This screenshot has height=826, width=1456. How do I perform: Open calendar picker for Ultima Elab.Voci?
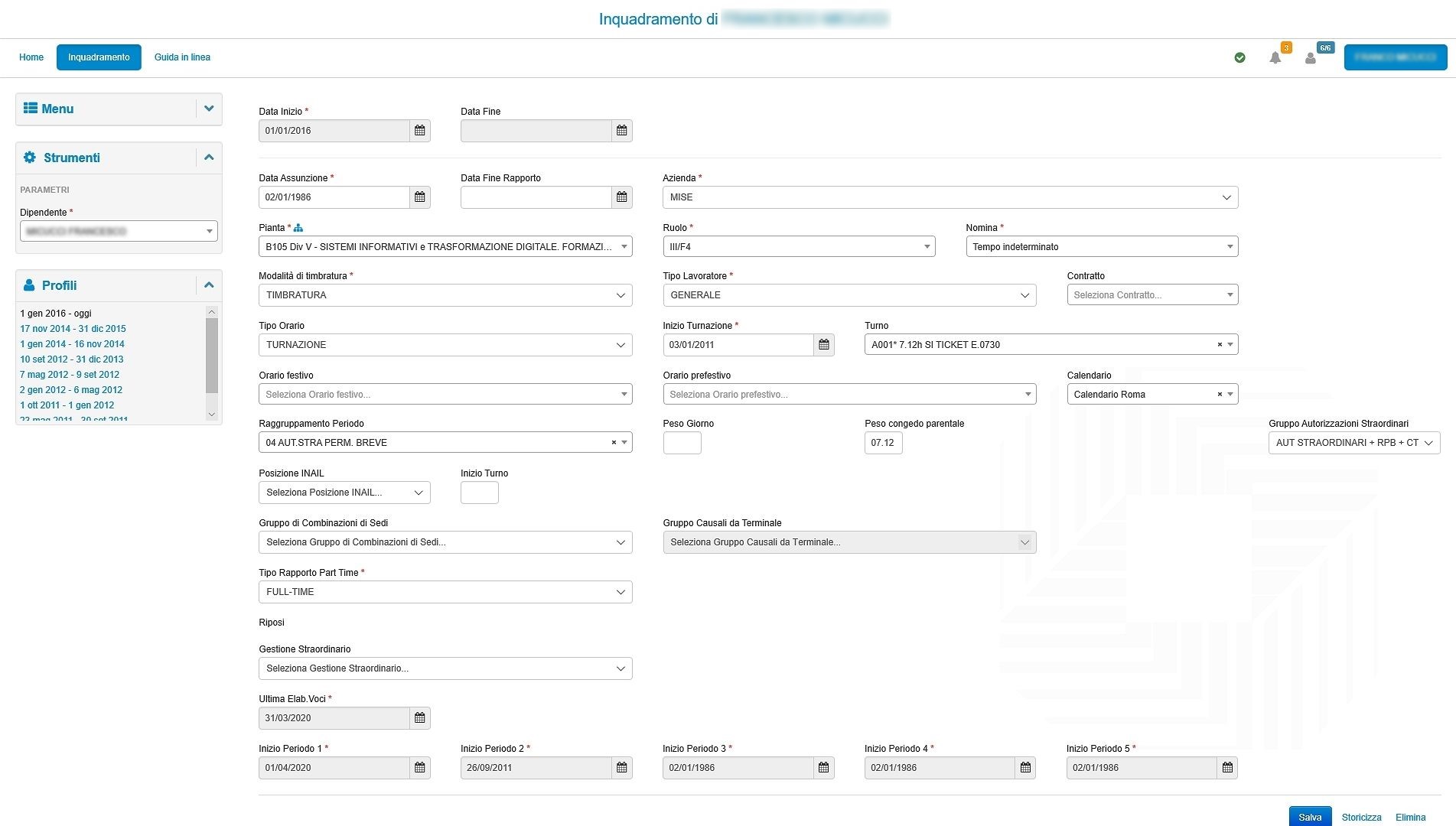pyautogui.click(x=420, y=718)
